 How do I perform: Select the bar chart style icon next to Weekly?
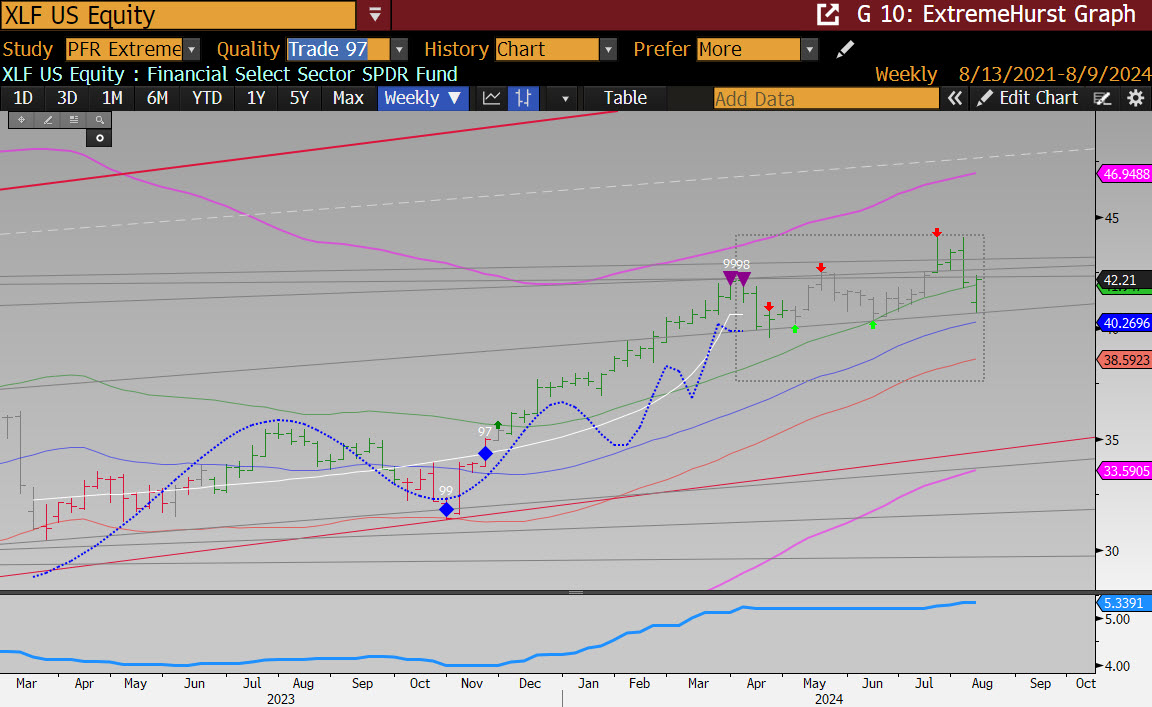(x=523, y=98)
